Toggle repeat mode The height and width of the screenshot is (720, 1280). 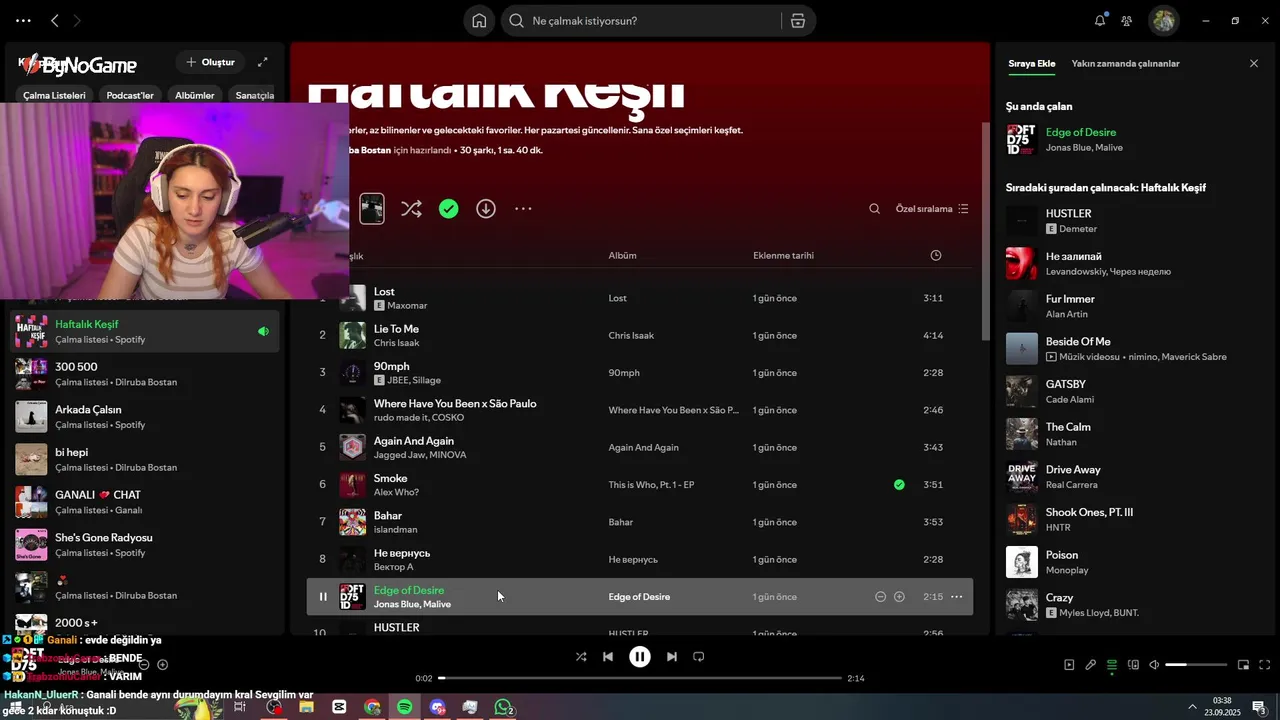click(699, 657)
